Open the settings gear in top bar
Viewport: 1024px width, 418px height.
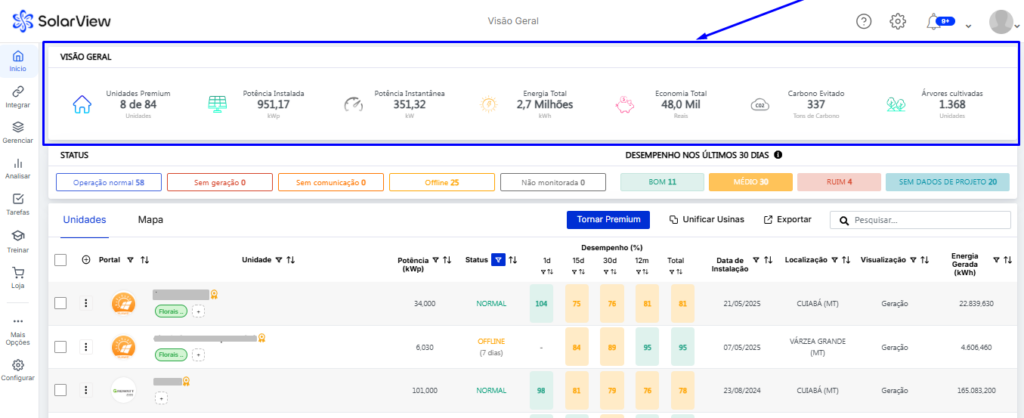pyautogui.click(x=898, y=21)
